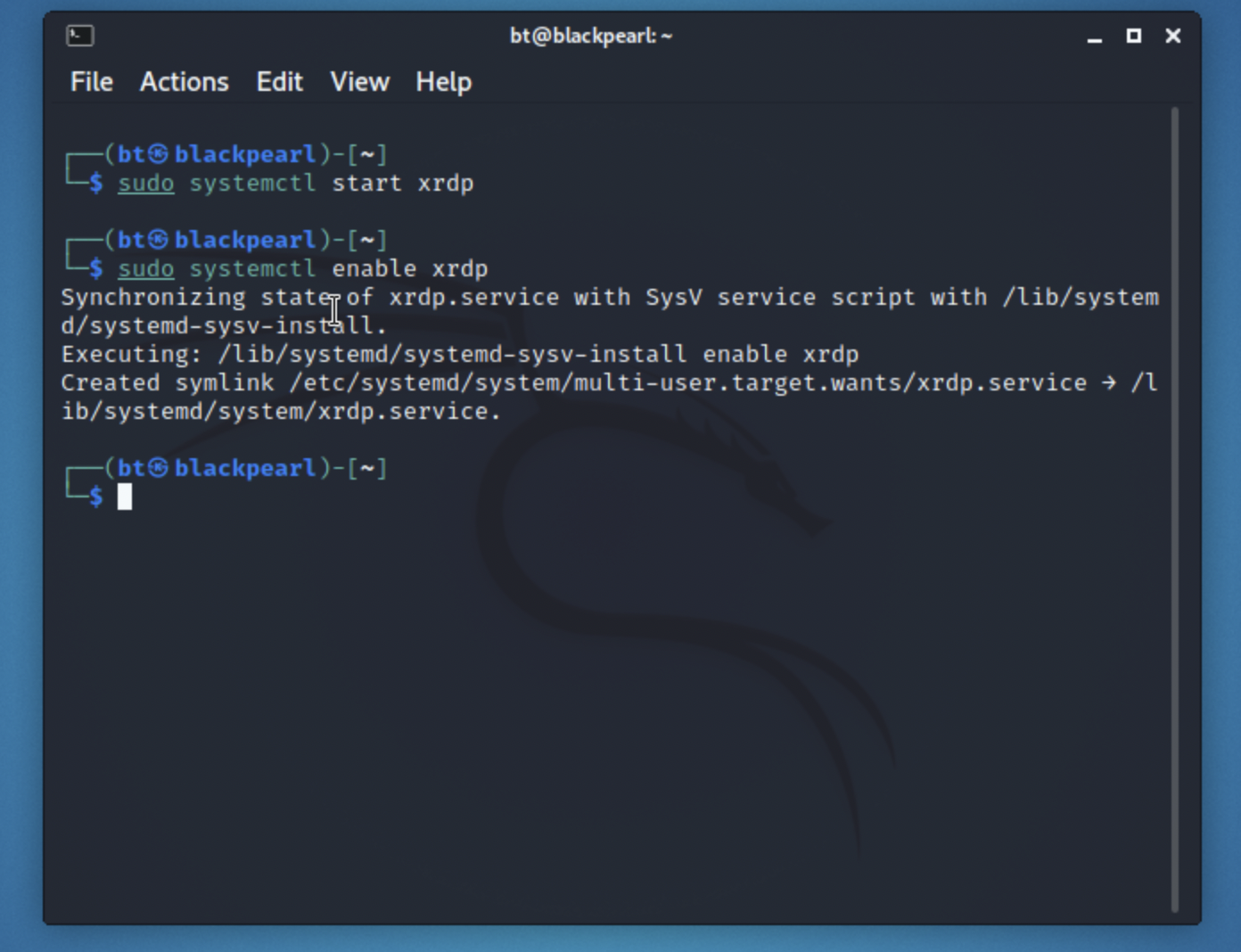This screenshot has height=952, width=1241.
Task: Click the Kali symbol in the last prompt
Action: click(159, 468)
